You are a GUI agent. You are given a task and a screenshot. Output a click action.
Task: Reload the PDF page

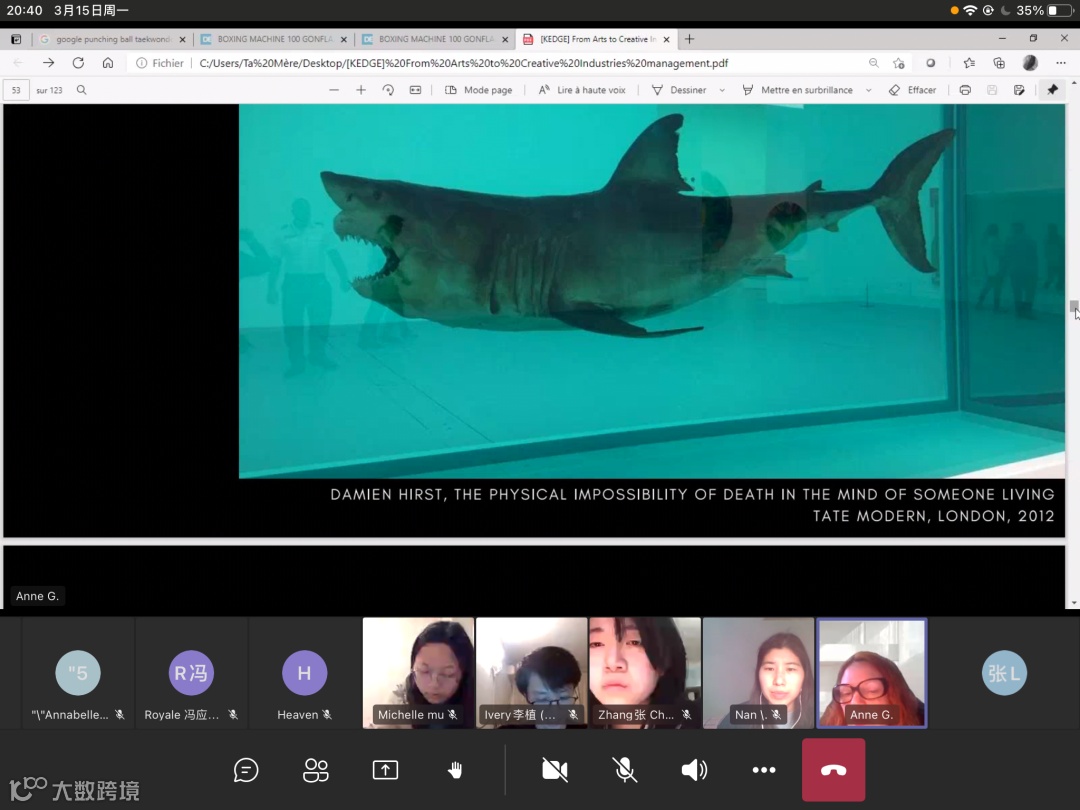[78, 63]
